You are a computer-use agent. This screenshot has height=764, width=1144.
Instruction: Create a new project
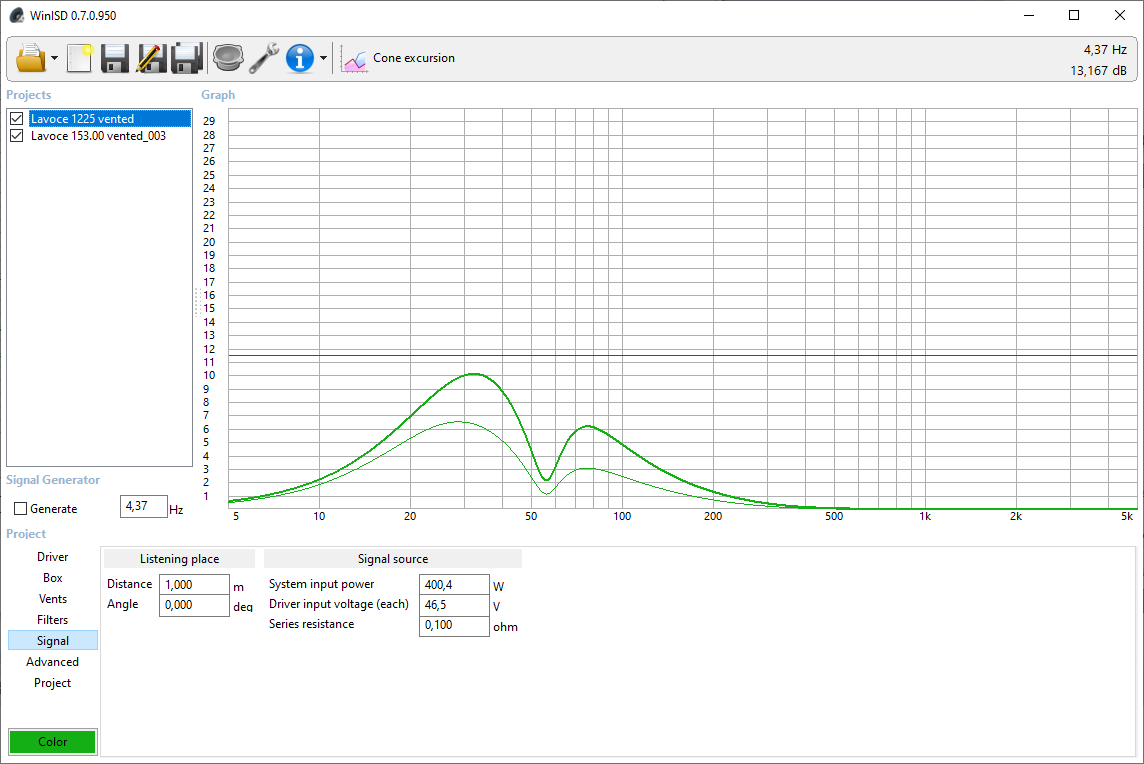point(80,58)
